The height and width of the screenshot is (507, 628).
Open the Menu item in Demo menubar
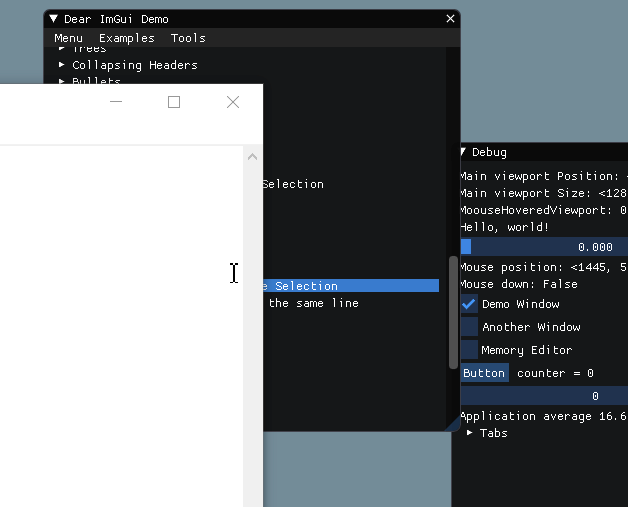(x=68, y=38)
